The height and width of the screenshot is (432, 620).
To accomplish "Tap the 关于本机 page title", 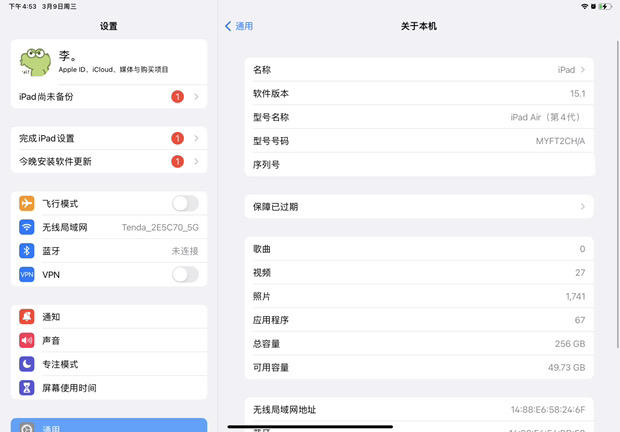I will [419, 26].
